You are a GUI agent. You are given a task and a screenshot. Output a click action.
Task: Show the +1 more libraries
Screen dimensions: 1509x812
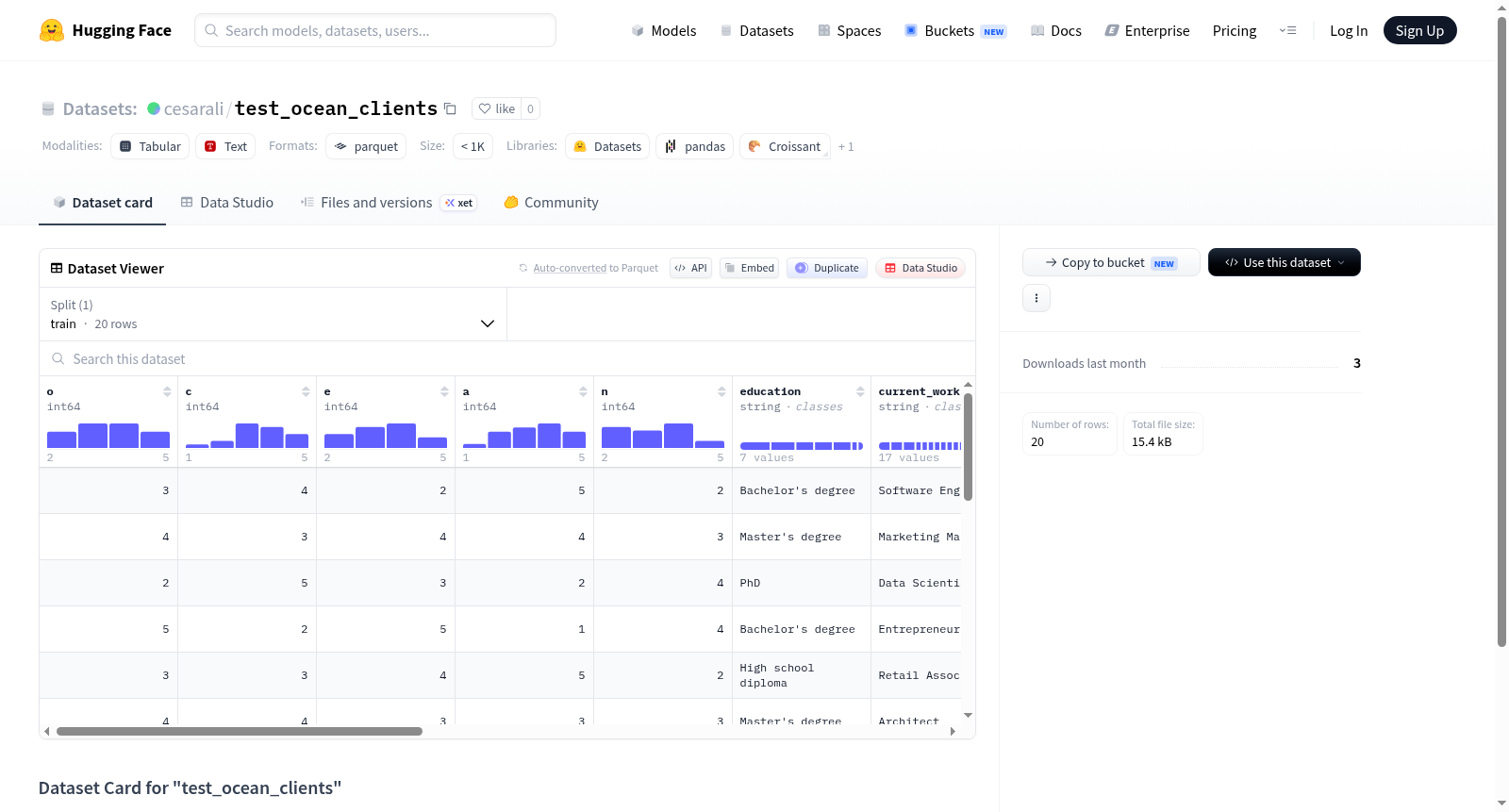pos(846,147)
